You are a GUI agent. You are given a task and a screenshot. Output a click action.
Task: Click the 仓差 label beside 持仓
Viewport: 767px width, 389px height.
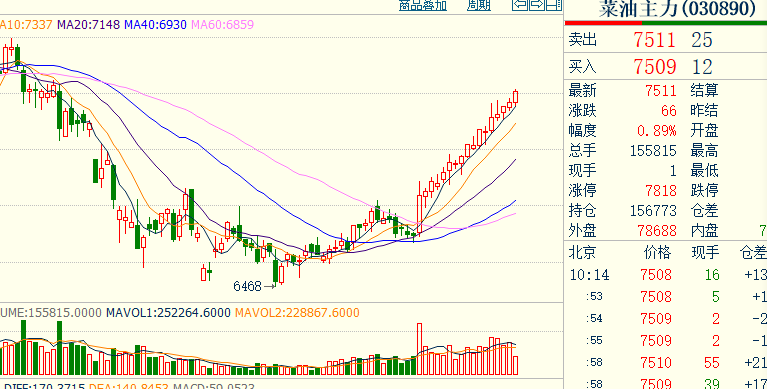[704, 210]
